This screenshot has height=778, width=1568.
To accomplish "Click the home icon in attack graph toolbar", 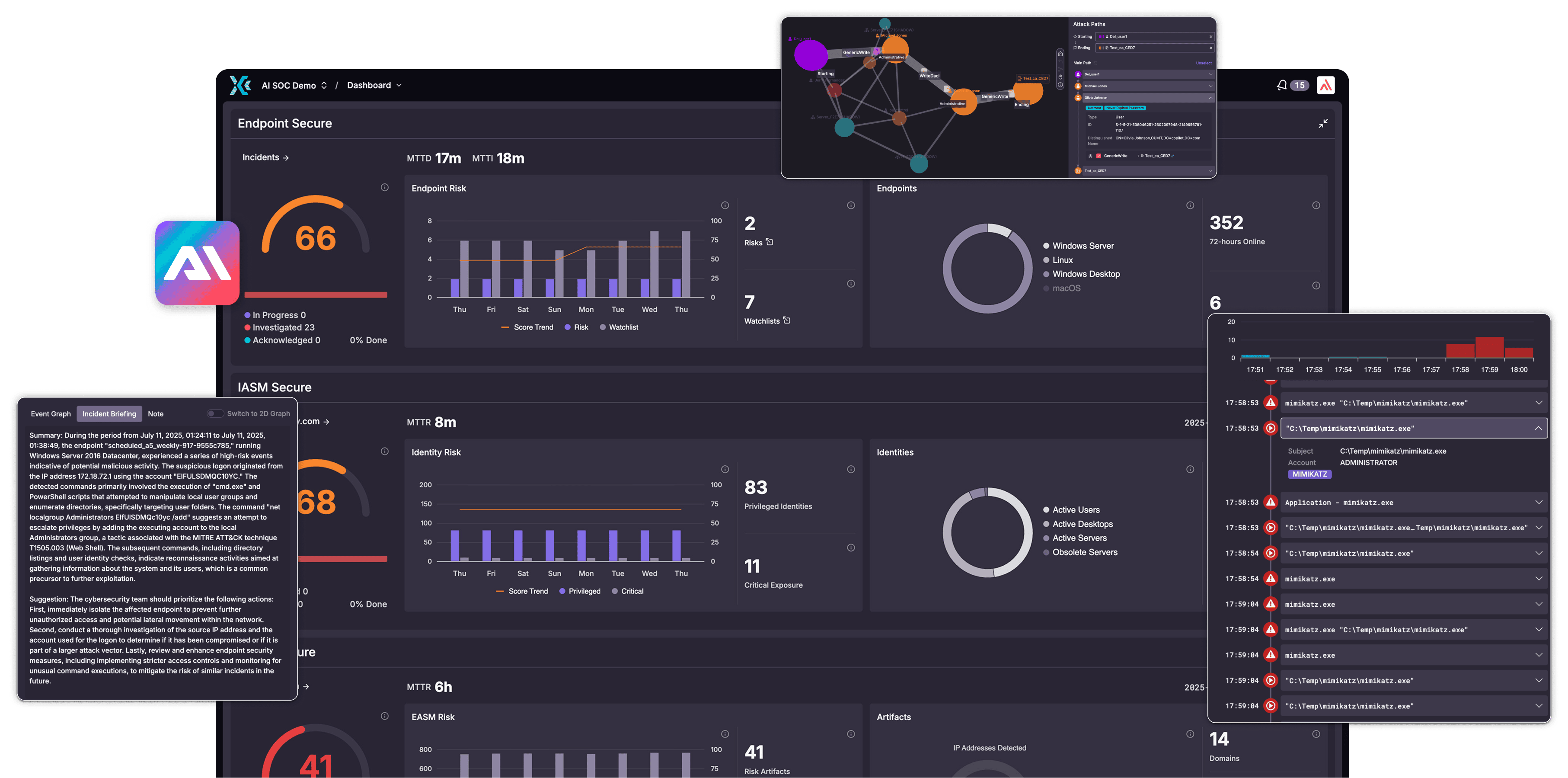I will (1060, 54).
